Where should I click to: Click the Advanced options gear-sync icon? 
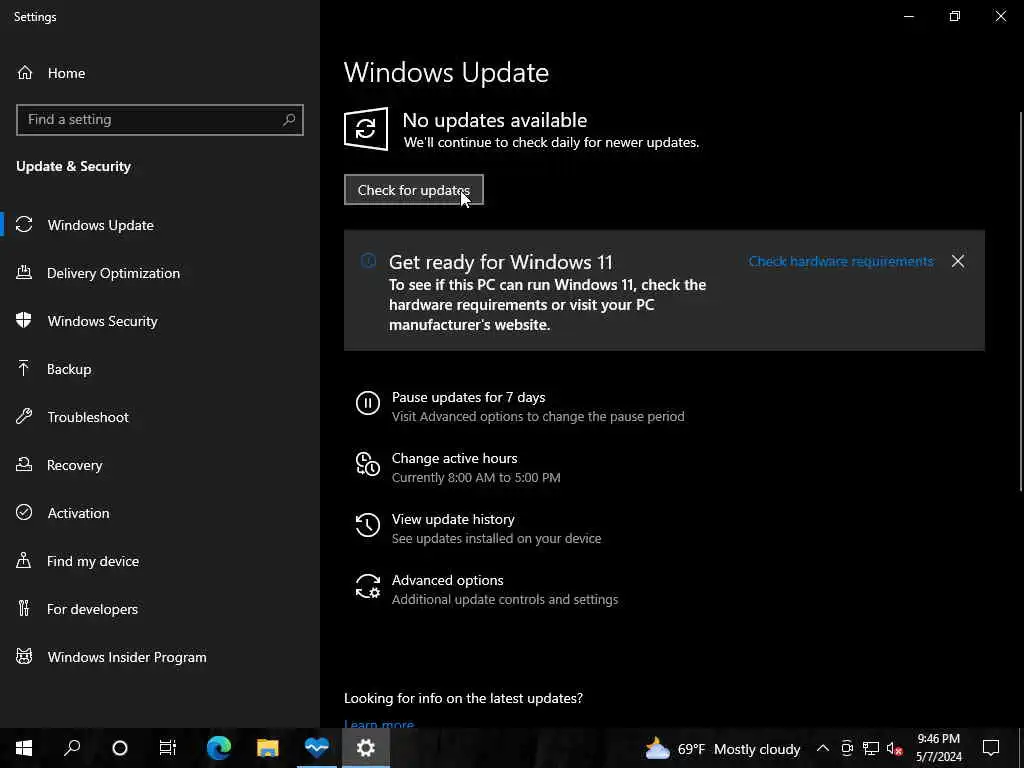pos(368,586)
